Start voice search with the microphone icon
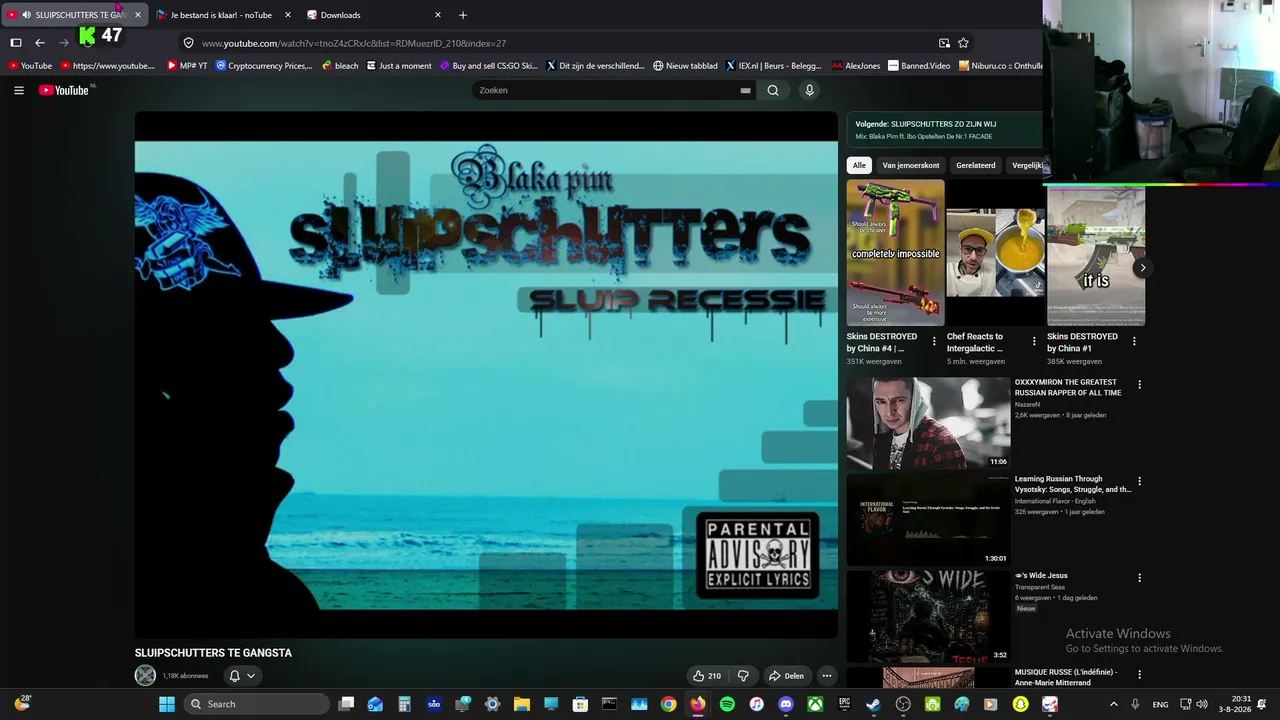The height and width of the screenshot is (720, 1280). coord(810,90)
